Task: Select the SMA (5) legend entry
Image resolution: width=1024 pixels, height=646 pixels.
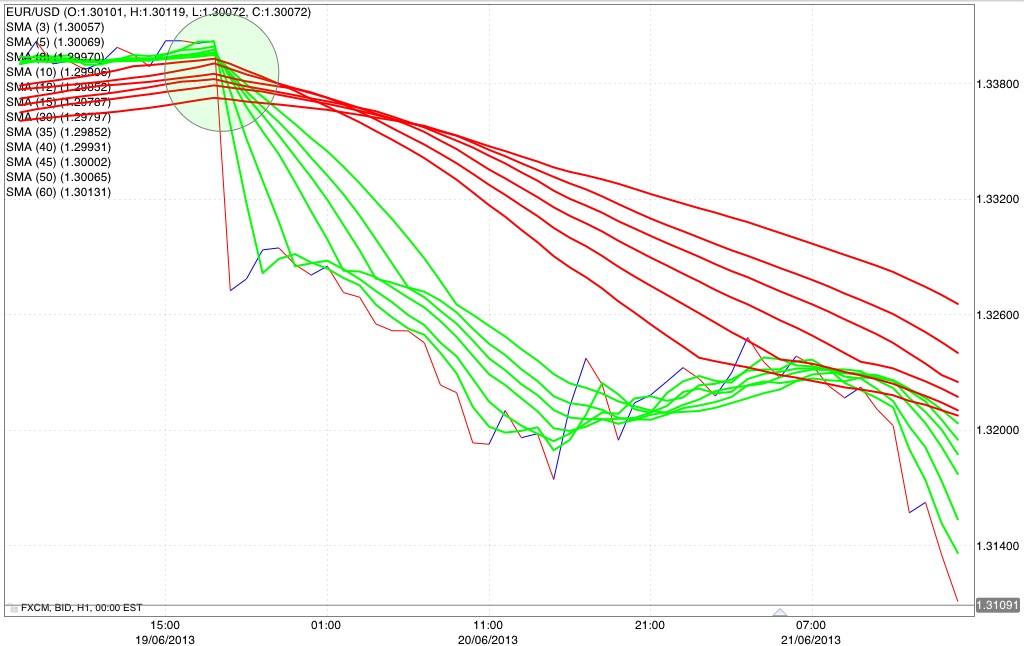Action: pos(55,42)
